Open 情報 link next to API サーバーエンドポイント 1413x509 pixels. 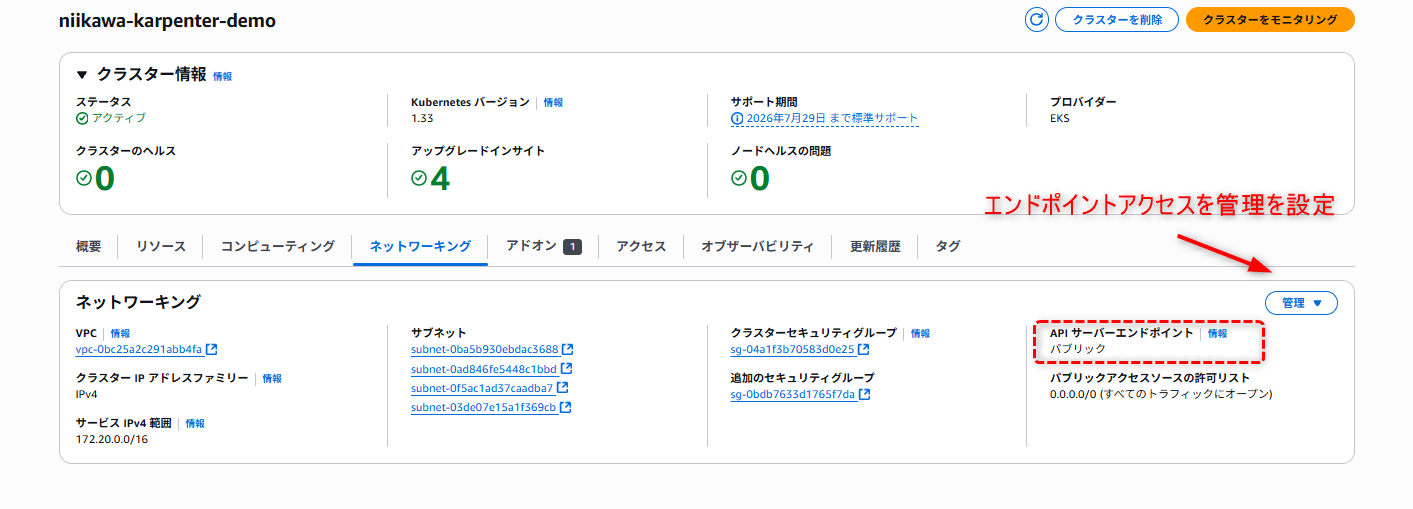[1217, 333]
